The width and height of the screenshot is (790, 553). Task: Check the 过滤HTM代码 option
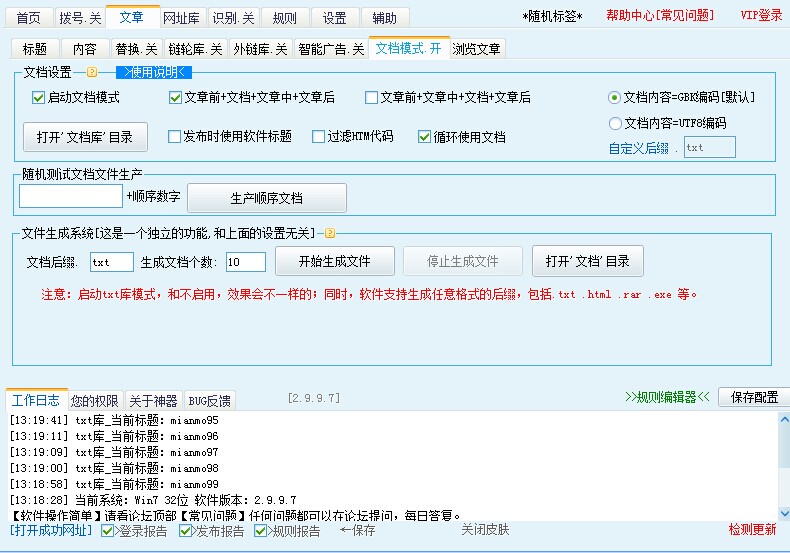point(319,137)
